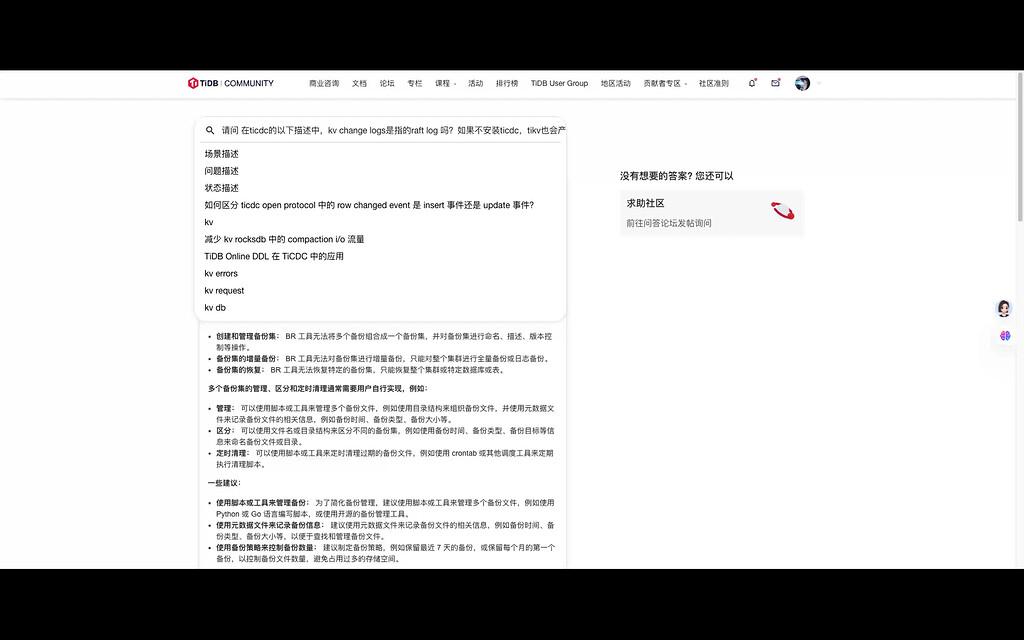Select suggestion 减少 kv rocksdb 中的 compaction i/o 流量
This screenshot has height=640, width=1024.
pyautogui.click(x=285, y=239)
